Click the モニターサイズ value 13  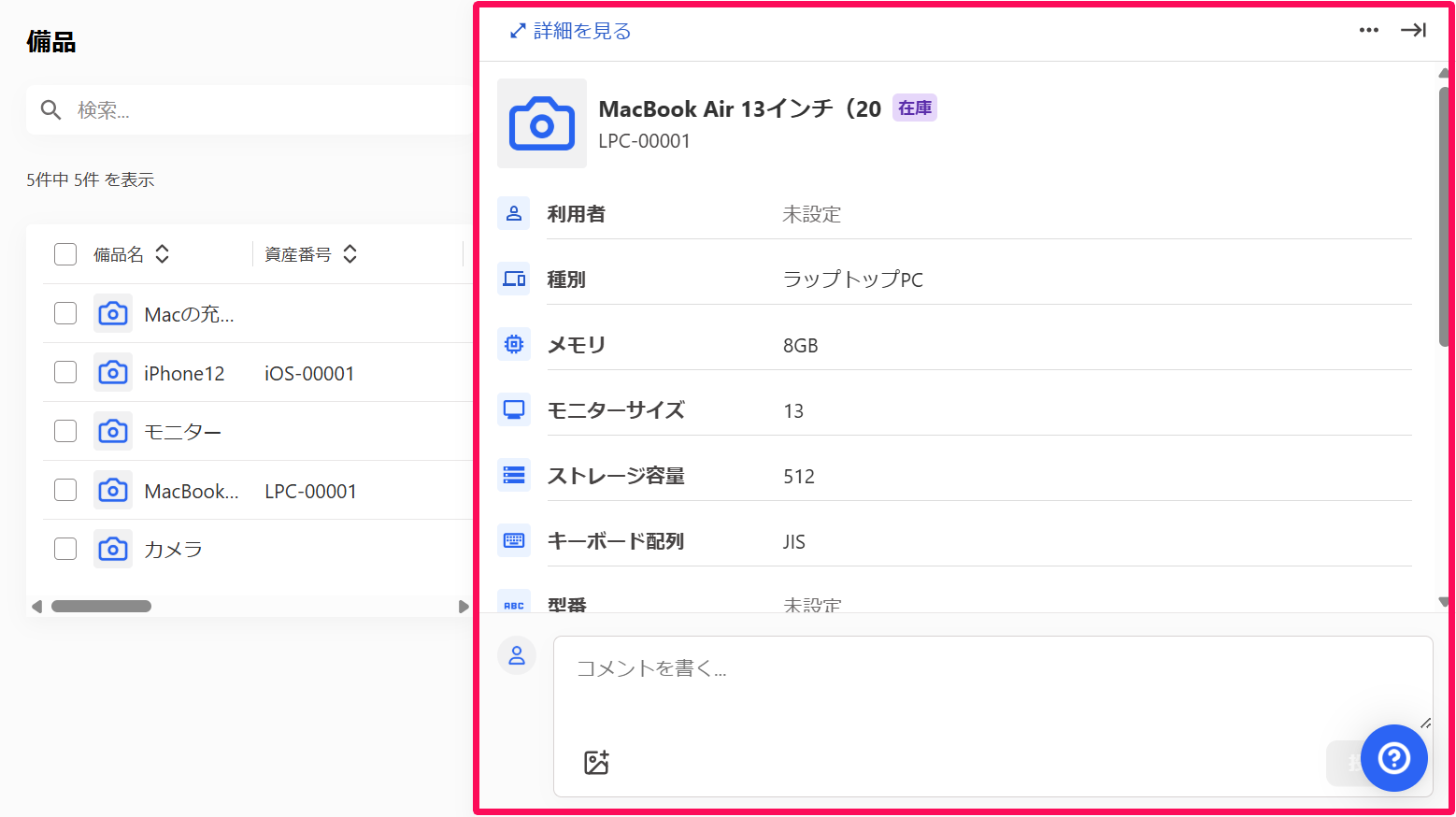(x=792, y=410)
